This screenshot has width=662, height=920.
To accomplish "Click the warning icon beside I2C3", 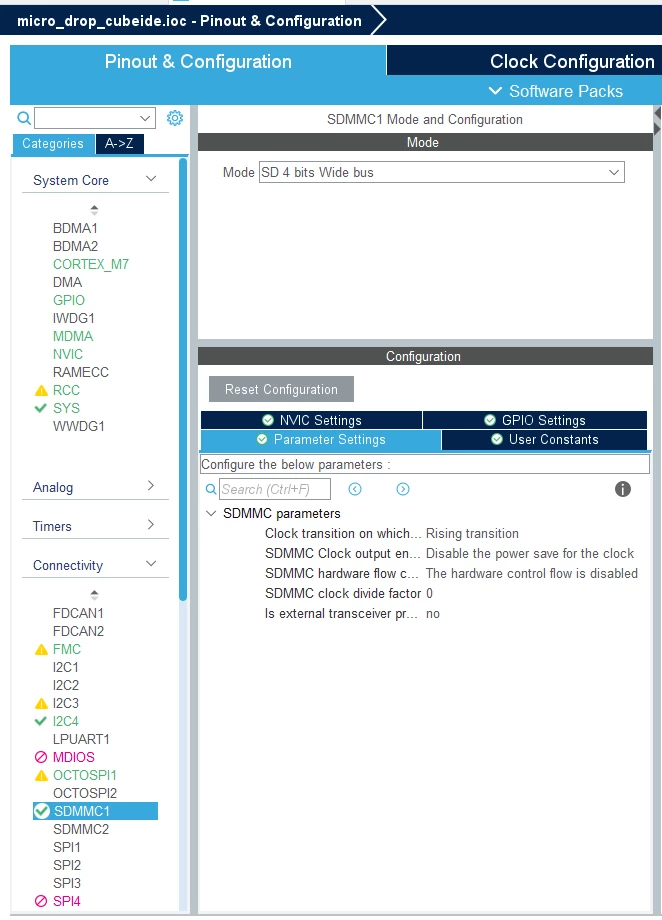I will click(41, 703).
